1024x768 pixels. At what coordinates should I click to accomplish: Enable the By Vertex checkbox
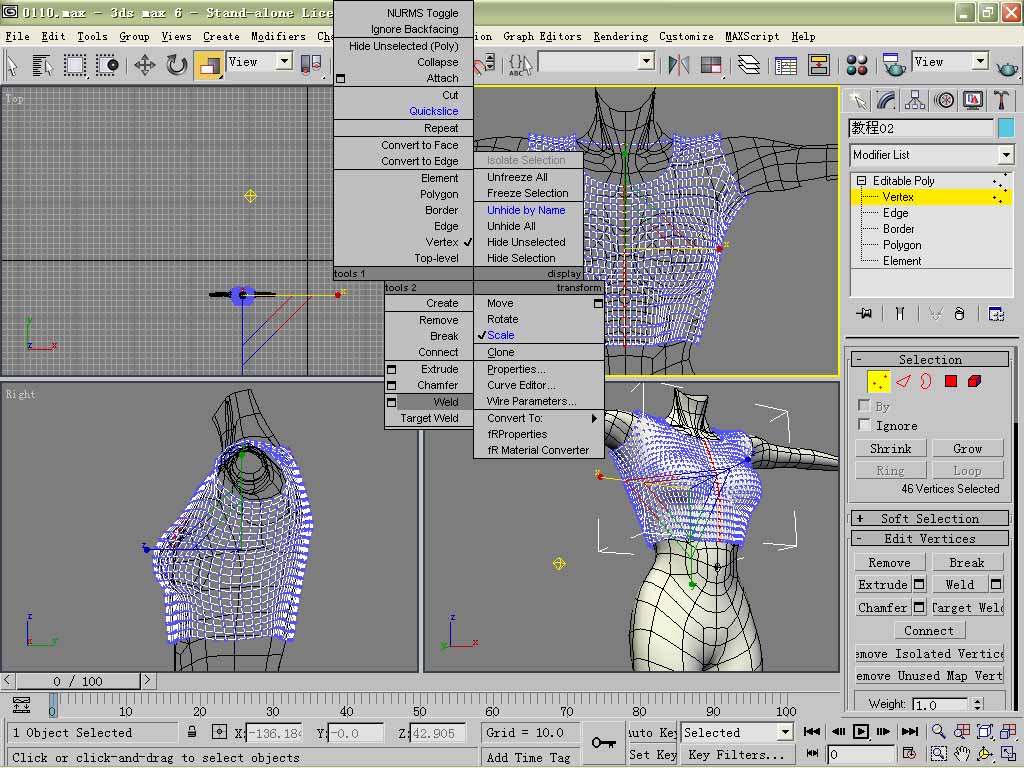[865, 406]
